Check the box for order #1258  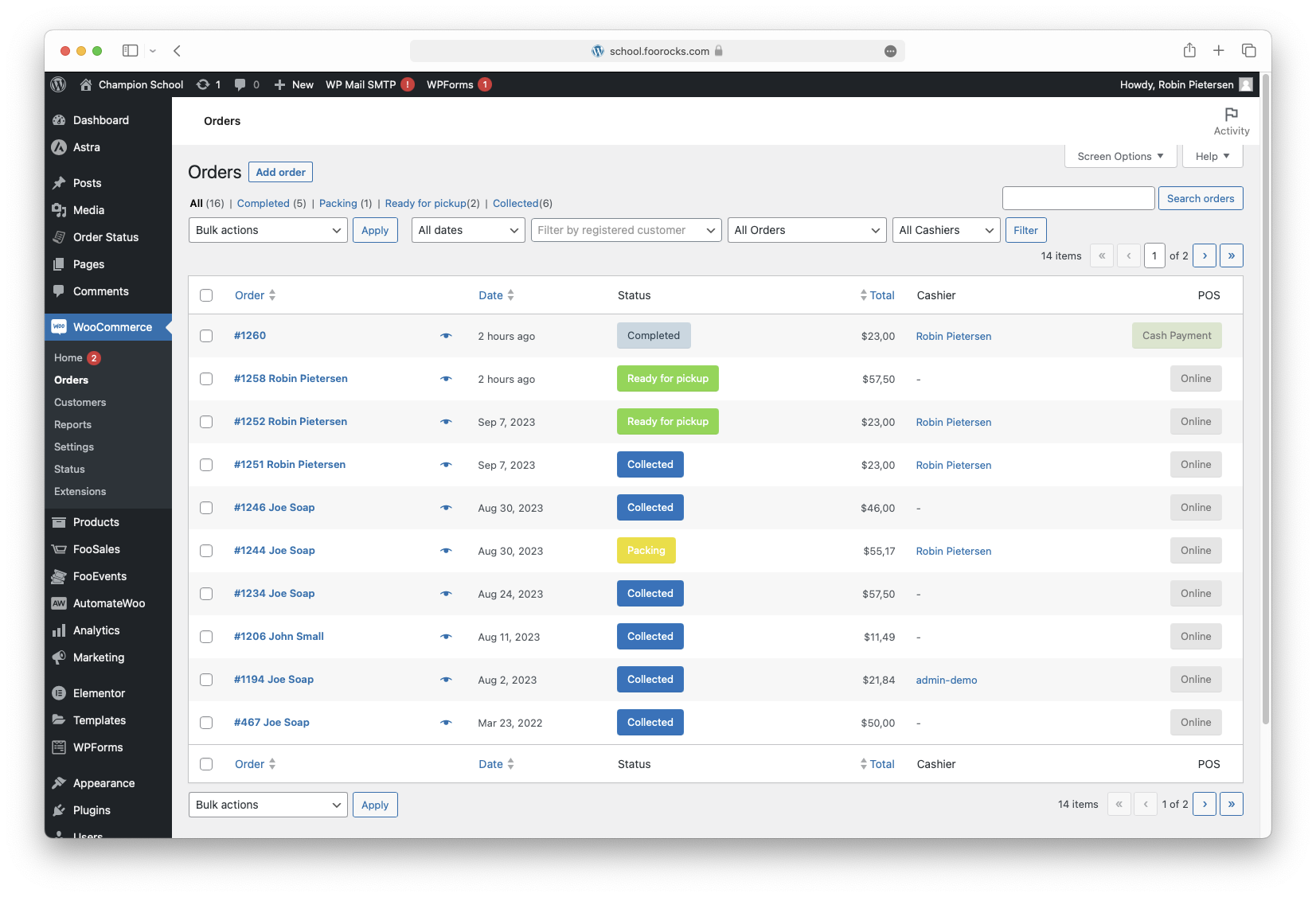click(x=206, y=379)
